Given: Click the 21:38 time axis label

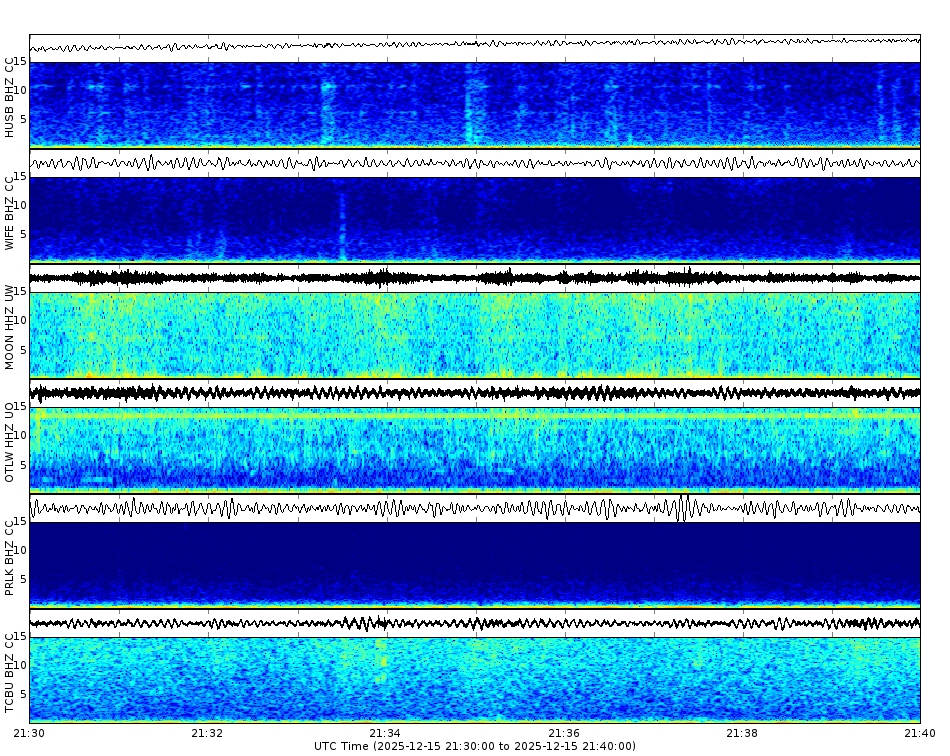Looking at the screenshot, I should click(742, 732).
